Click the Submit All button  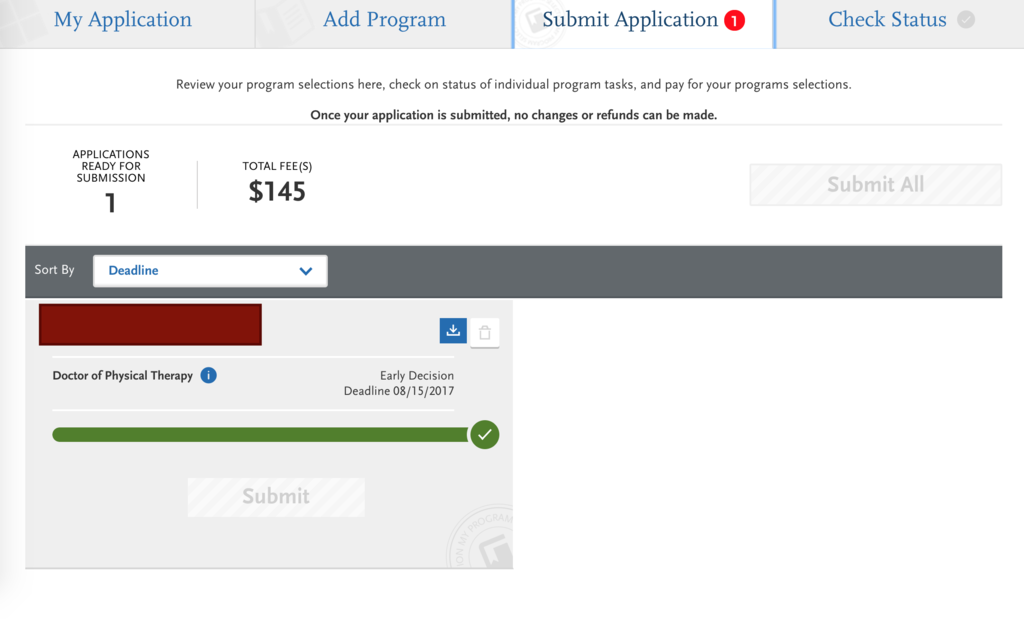click(x=875, y=185)
